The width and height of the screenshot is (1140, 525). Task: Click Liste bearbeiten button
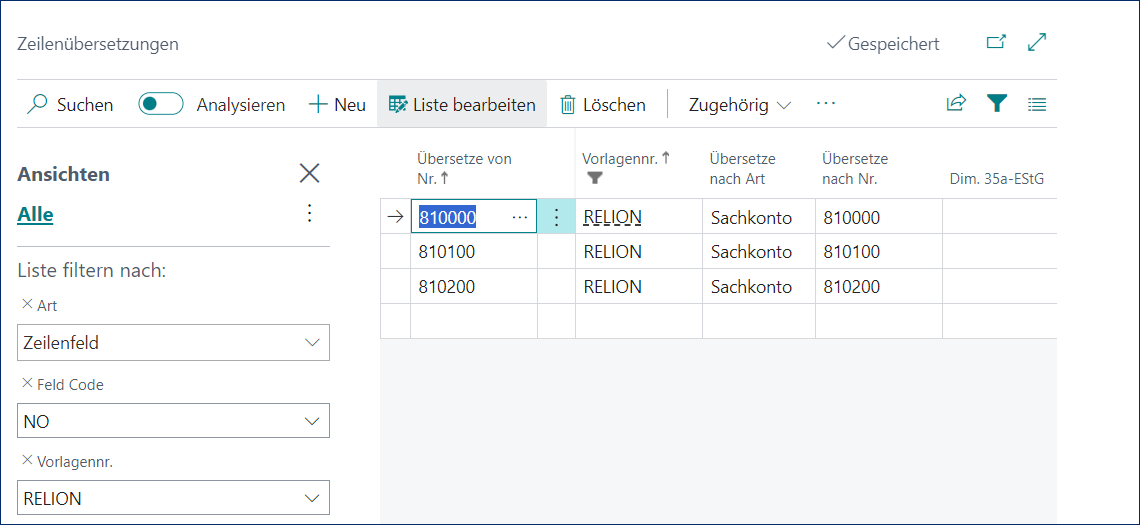462,105
